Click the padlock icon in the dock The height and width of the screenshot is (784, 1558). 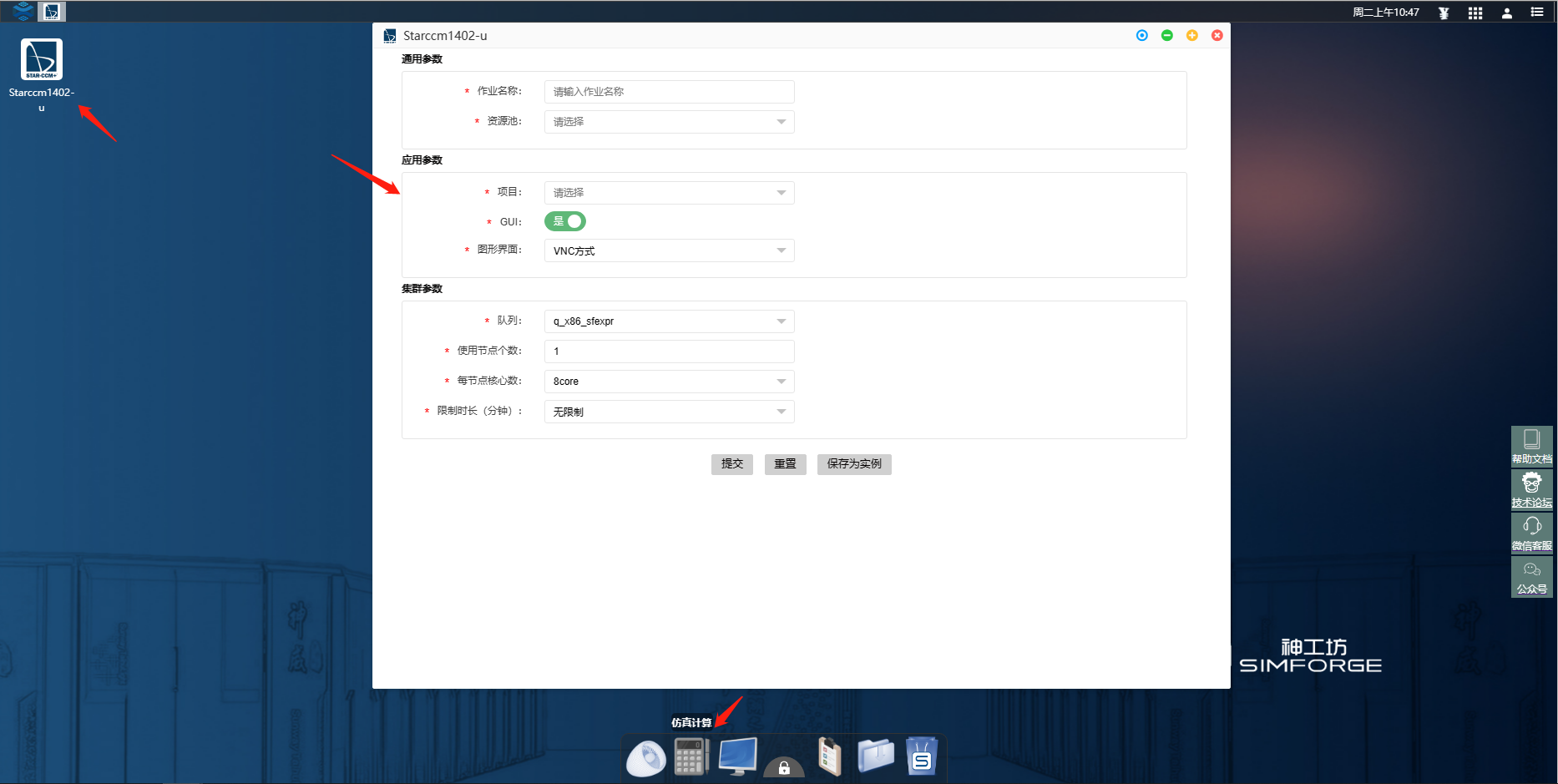pos(784,766)
